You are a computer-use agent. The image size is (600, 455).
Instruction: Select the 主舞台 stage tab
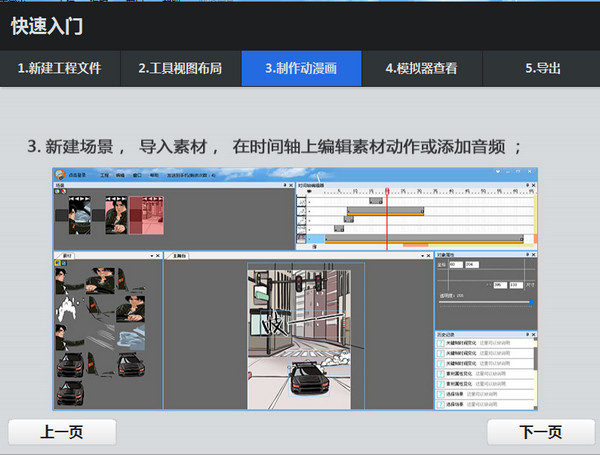pyautogui.click(x=182, y=257)
